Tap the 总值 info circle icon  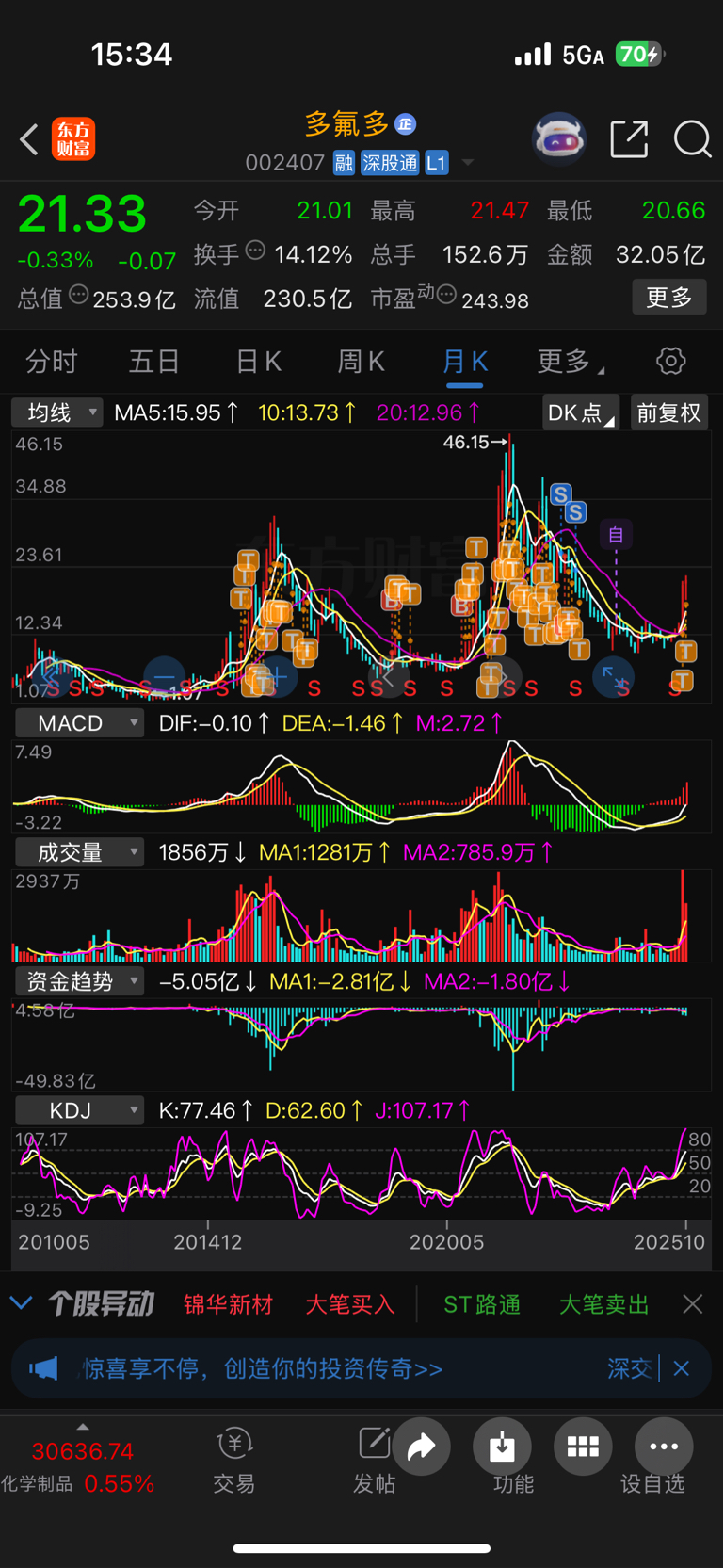coord(79,295)
